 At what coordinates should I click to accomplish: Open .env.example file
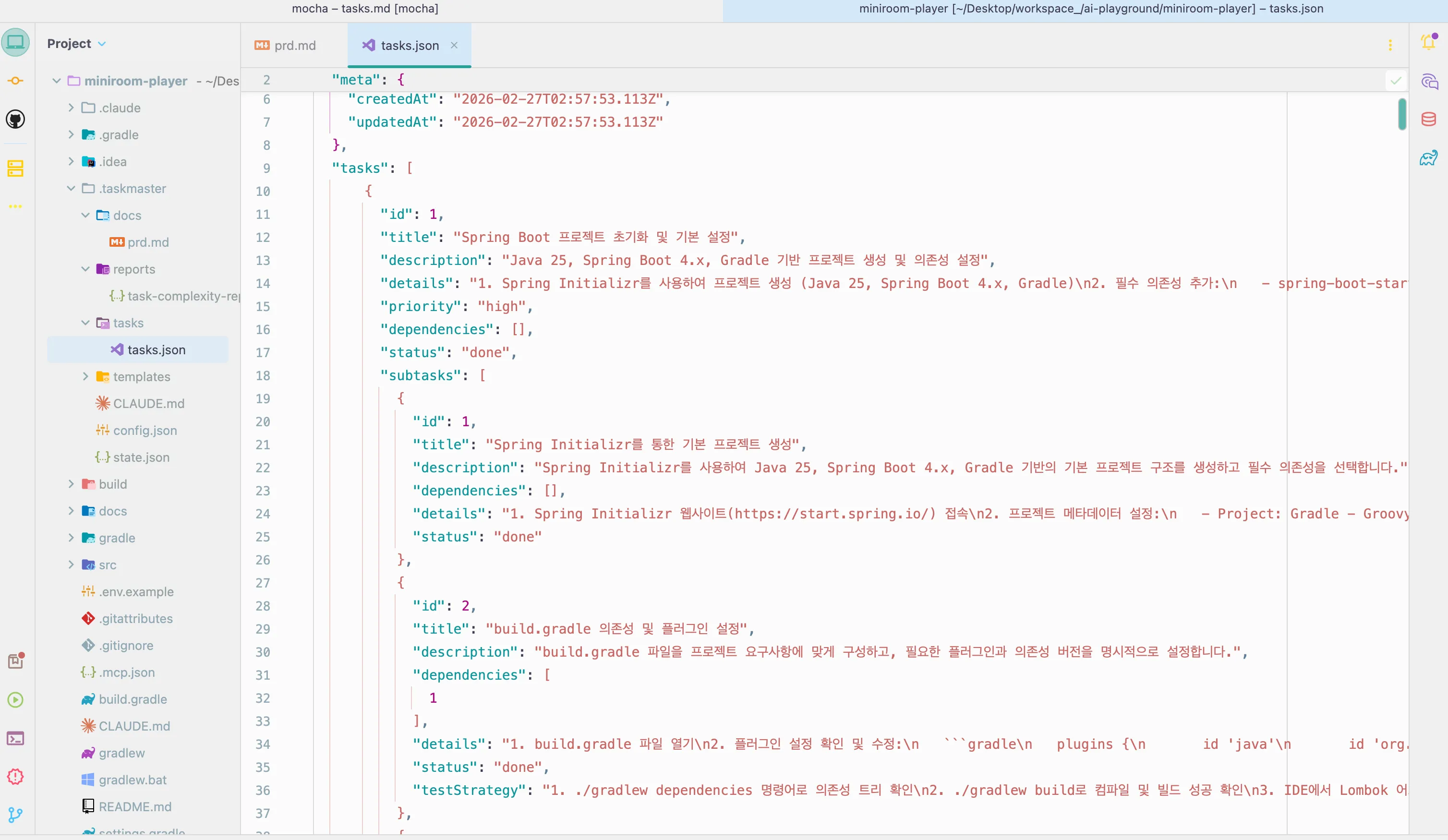(127, 592)
